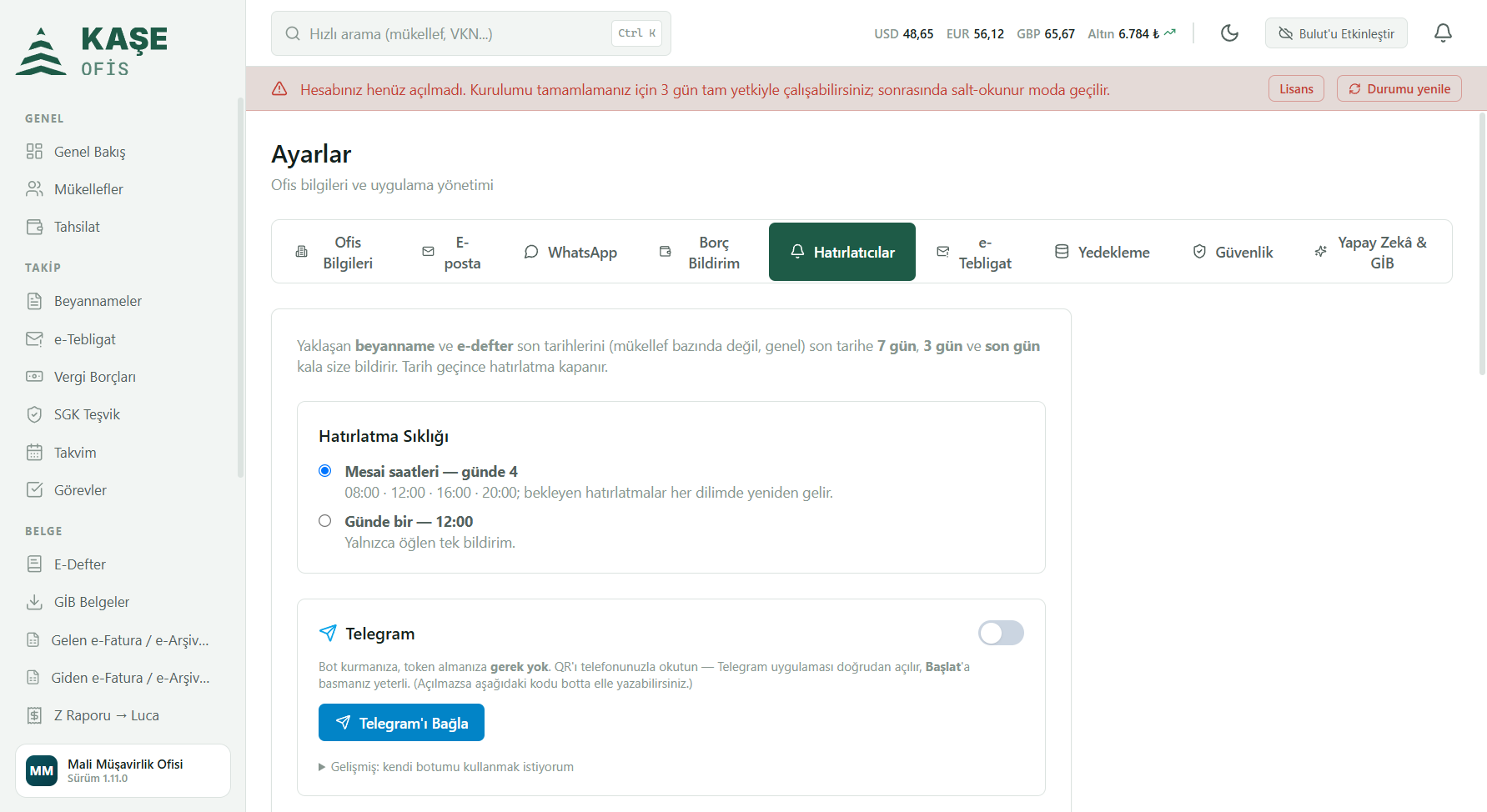Click Altın 6.784 ₺ rate

coord(1131,33)
